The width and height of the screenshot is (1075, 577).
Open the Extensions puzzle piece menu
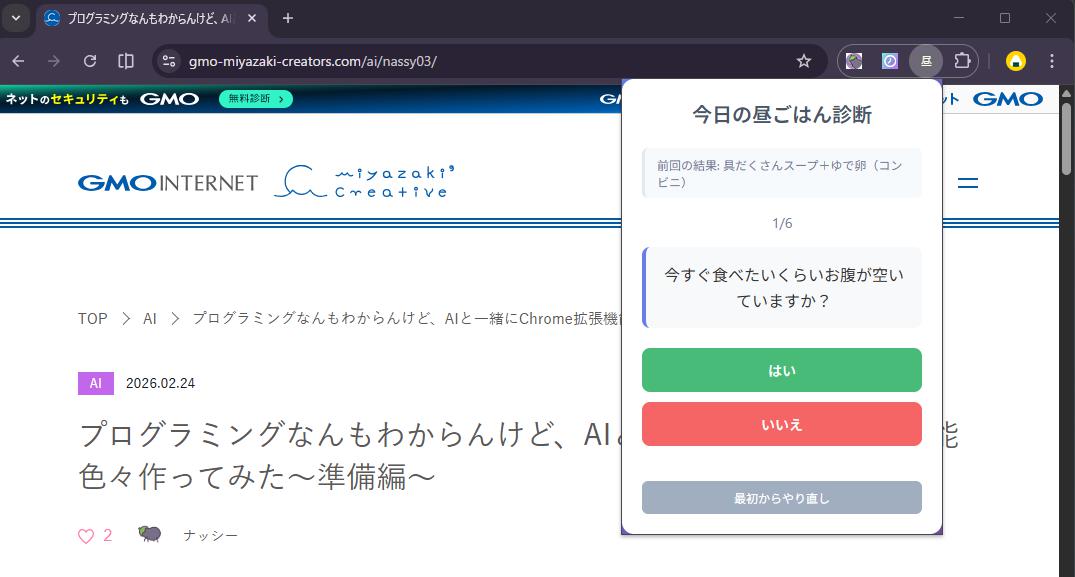[962, 61]
